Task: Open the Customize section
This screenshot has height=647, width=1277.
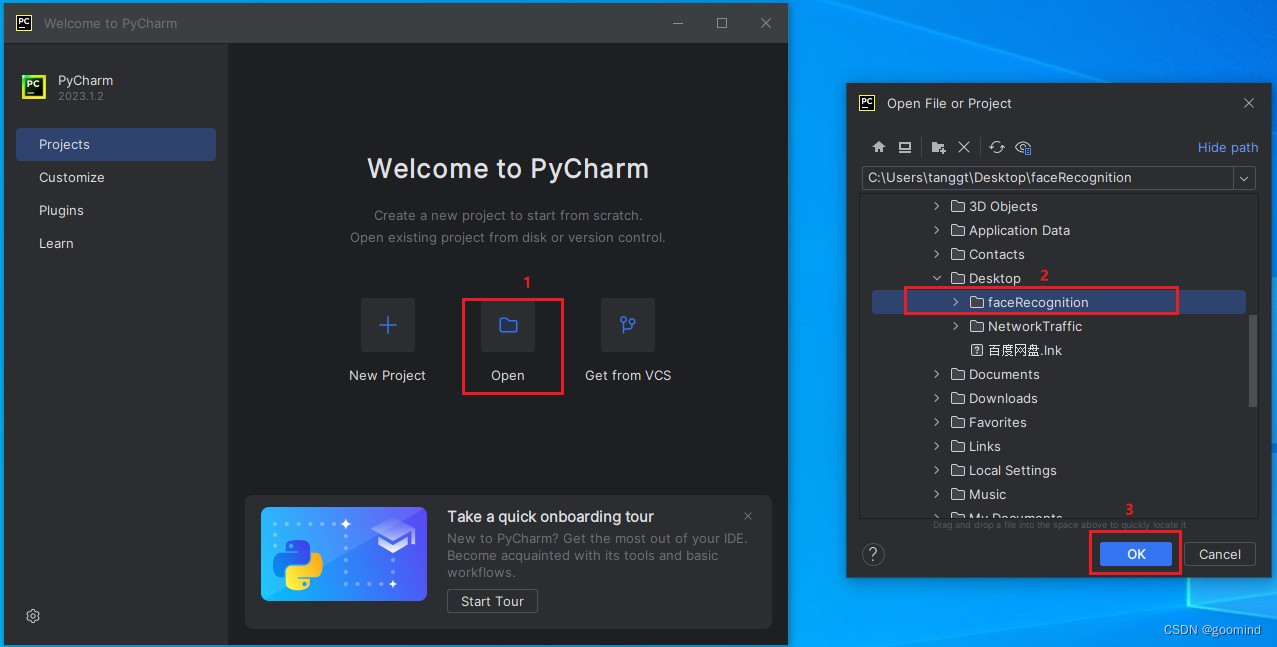Action: click(116, 177)
